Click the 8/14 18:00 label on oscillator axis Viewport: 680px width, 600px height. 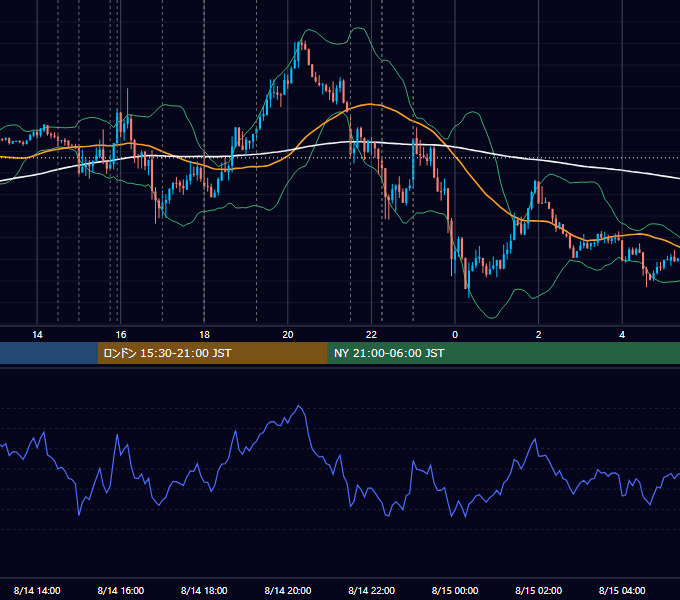click(x=204, y=590)
